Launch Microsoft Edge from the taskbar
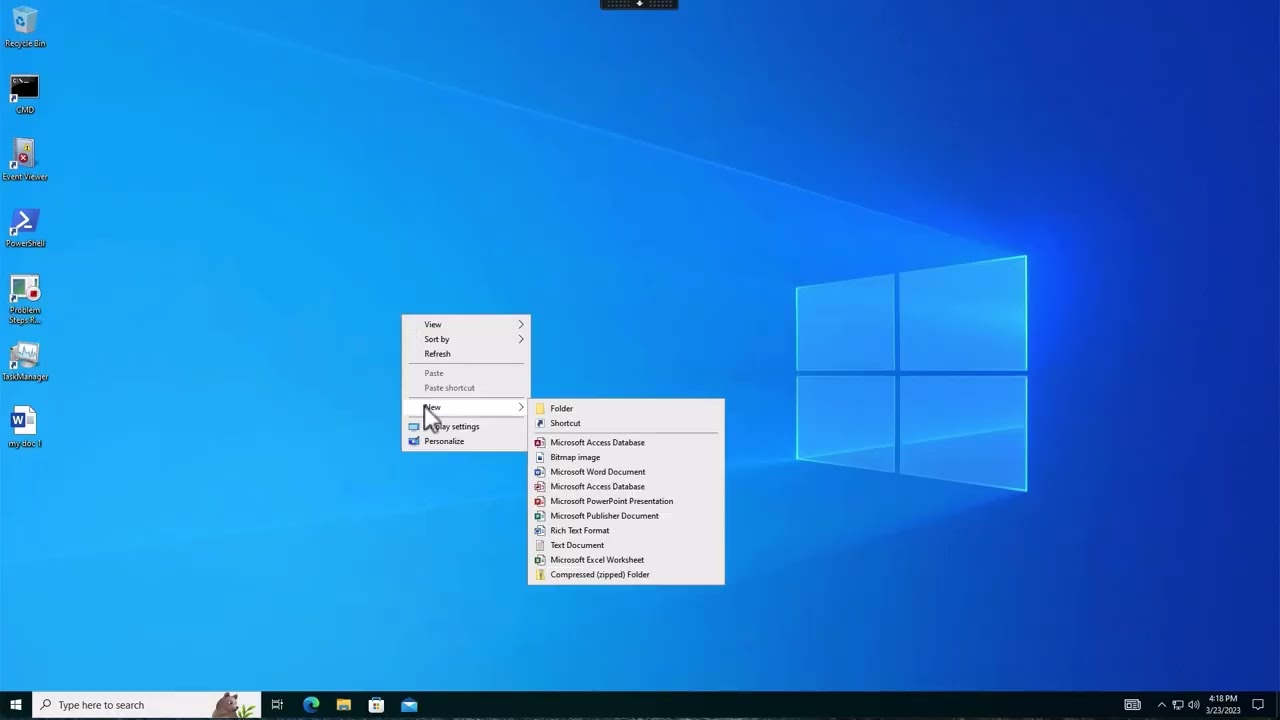The image size is (1280, 720). pos(311,705)
